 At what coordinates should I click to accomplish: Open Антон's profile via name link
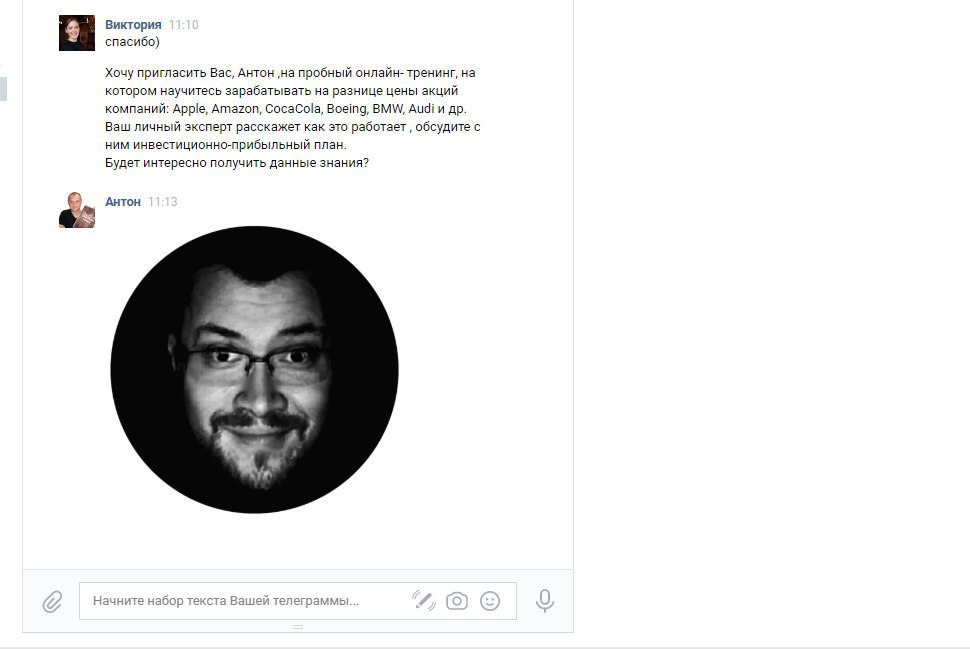(122, 202)
